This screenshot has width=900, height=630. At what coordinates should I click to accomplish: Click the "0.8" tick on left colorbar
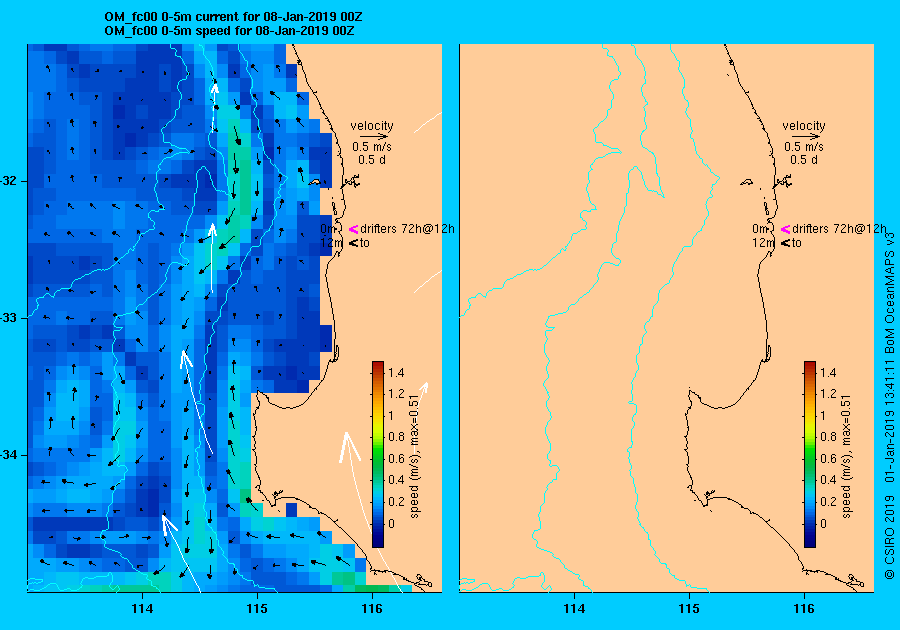pos(396,437)
